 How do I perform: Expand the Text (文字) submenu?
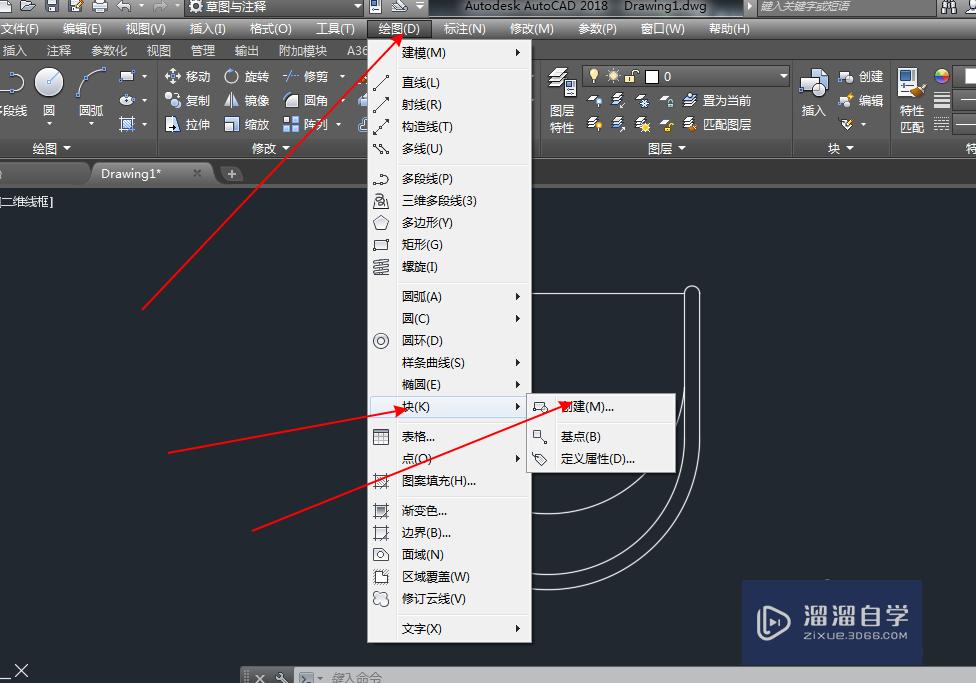point(449,629)
